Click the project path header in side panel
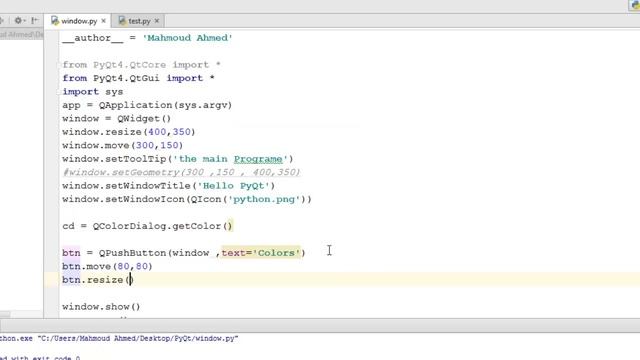The width and height of the screenshot is (640, 360). point(21,35)
